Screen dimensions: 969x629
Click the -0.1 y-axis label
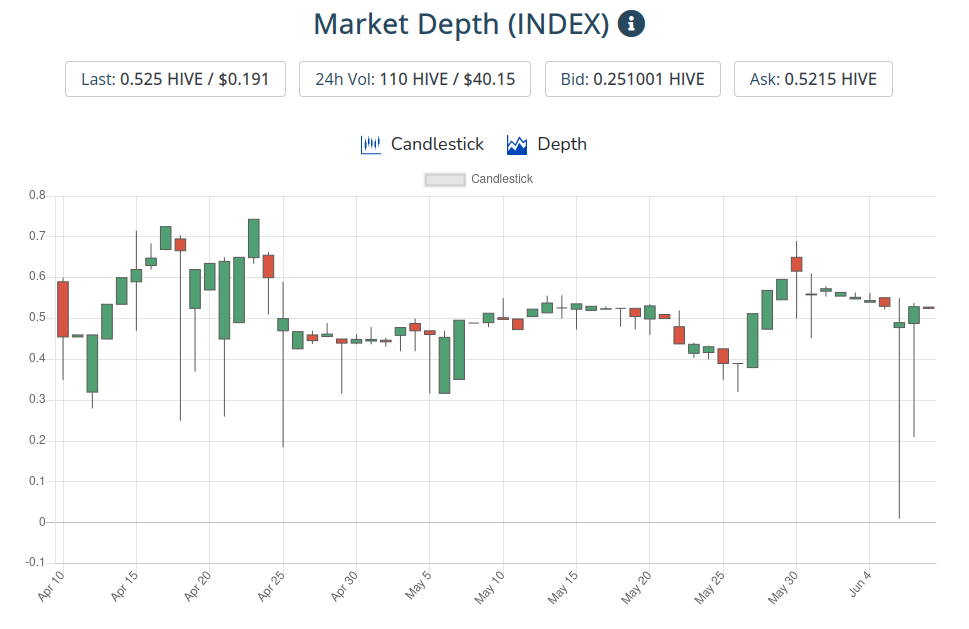click(x=35, y=562)
